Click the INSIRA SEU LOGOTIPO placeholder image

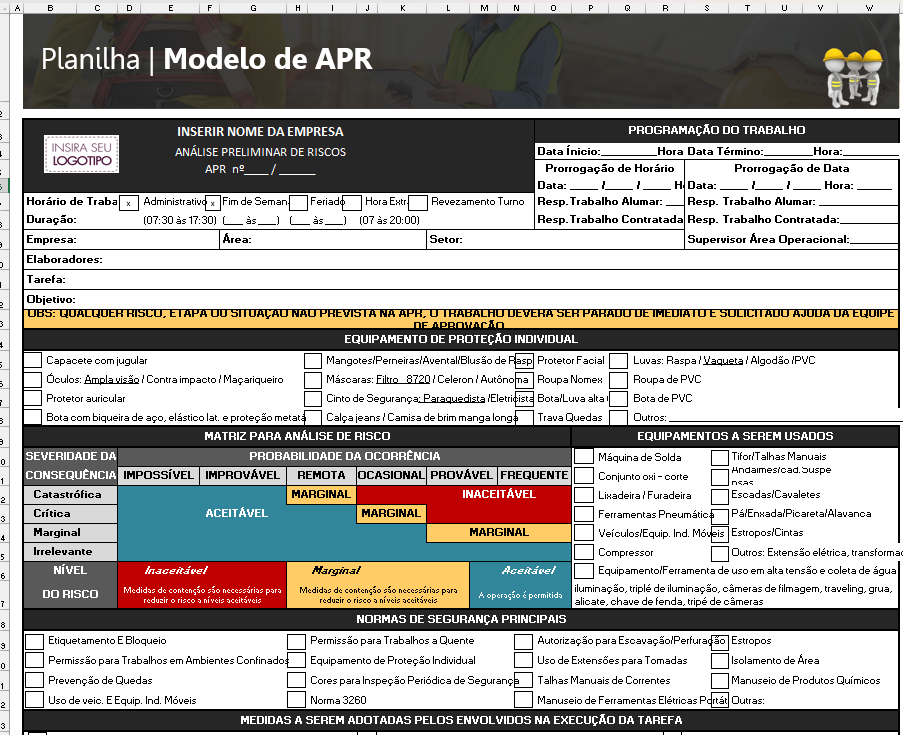(80, 155)
